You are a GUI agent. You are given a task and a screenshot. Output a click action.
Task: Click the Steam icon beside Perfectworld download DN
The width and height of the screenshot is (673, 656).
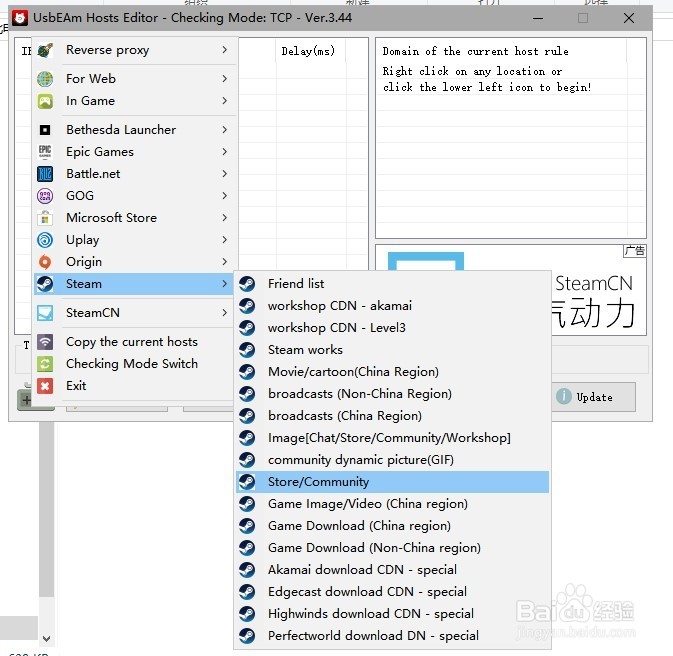click(247, 636)
